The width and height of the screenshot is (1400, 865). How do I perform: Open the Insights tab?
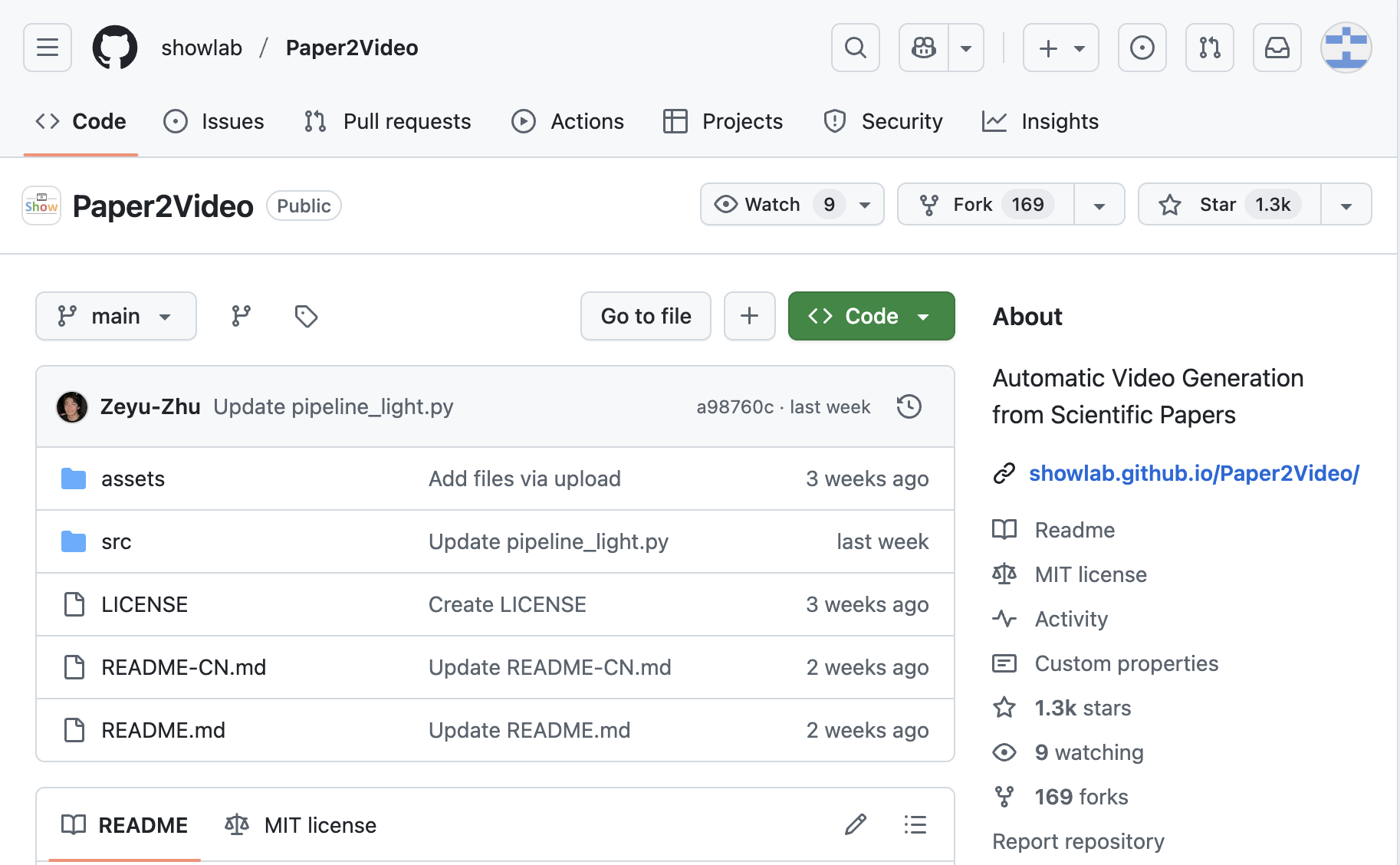coord(1040,121)
